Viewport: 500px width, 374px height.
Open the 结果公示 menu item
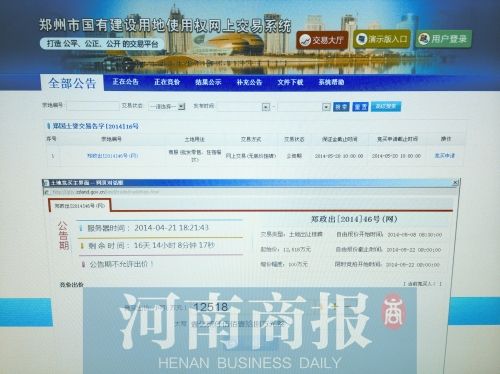208,82
